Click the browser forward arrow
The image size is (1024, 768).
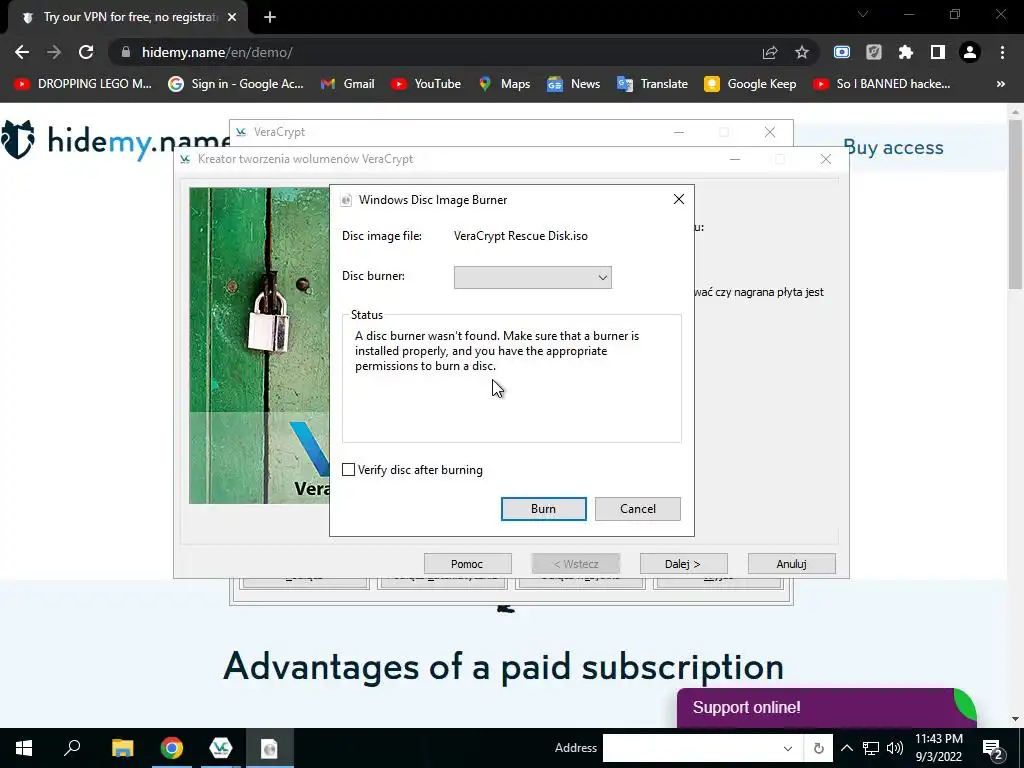click(54, 52)
